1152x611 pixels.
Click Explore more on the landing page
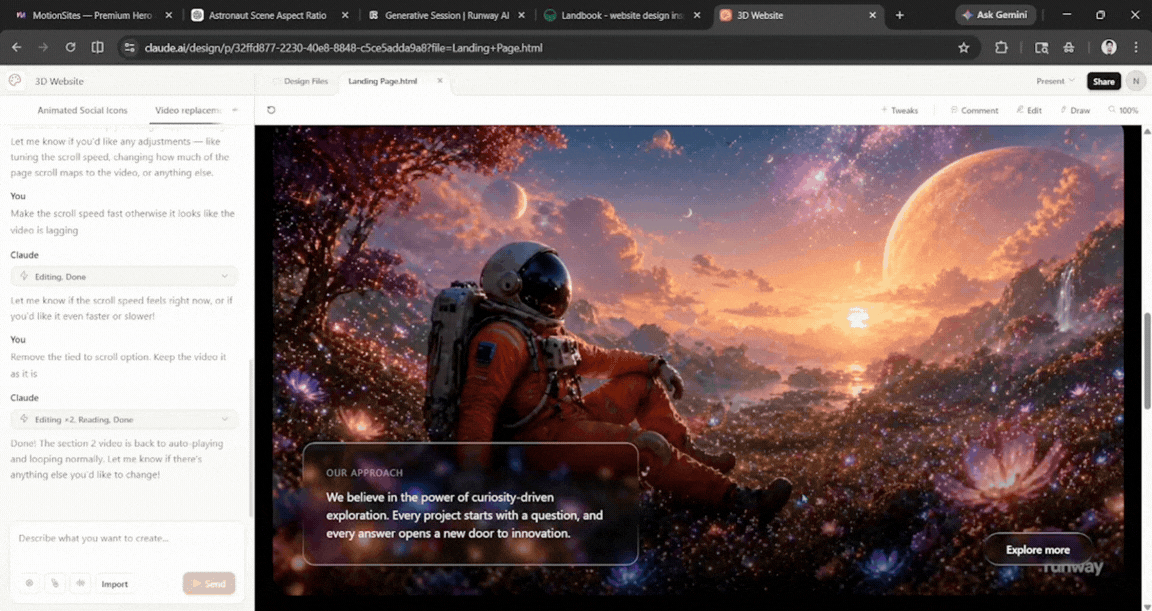click(x=1037, y=549)
